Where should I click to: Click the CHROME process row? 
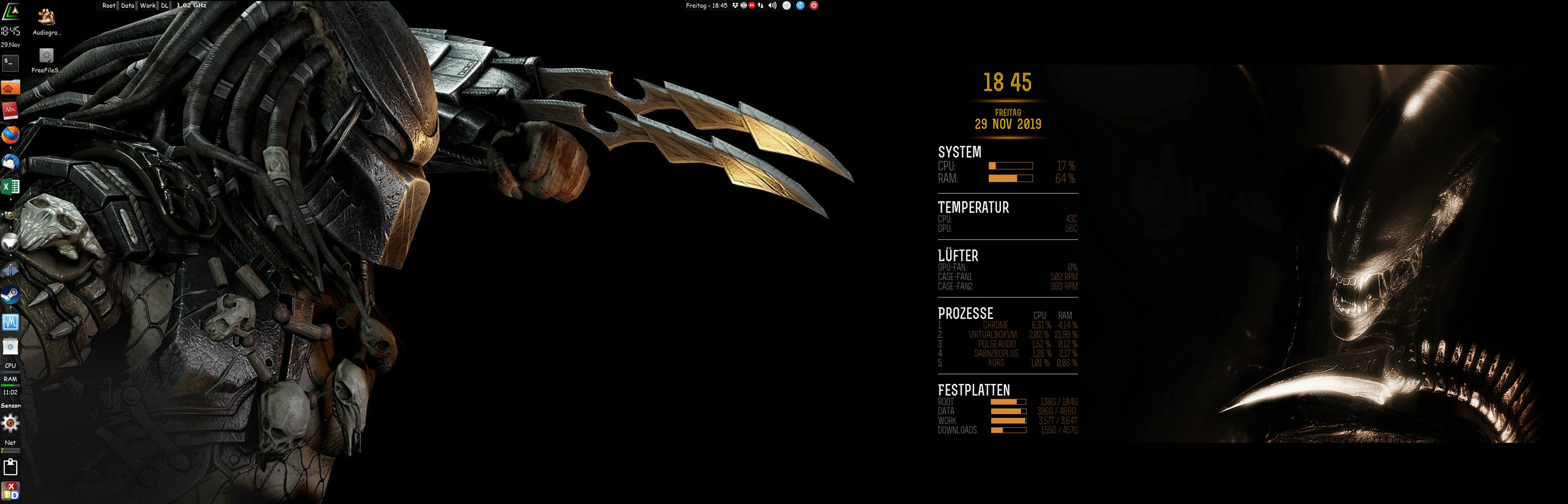(x=1007, y=325)
